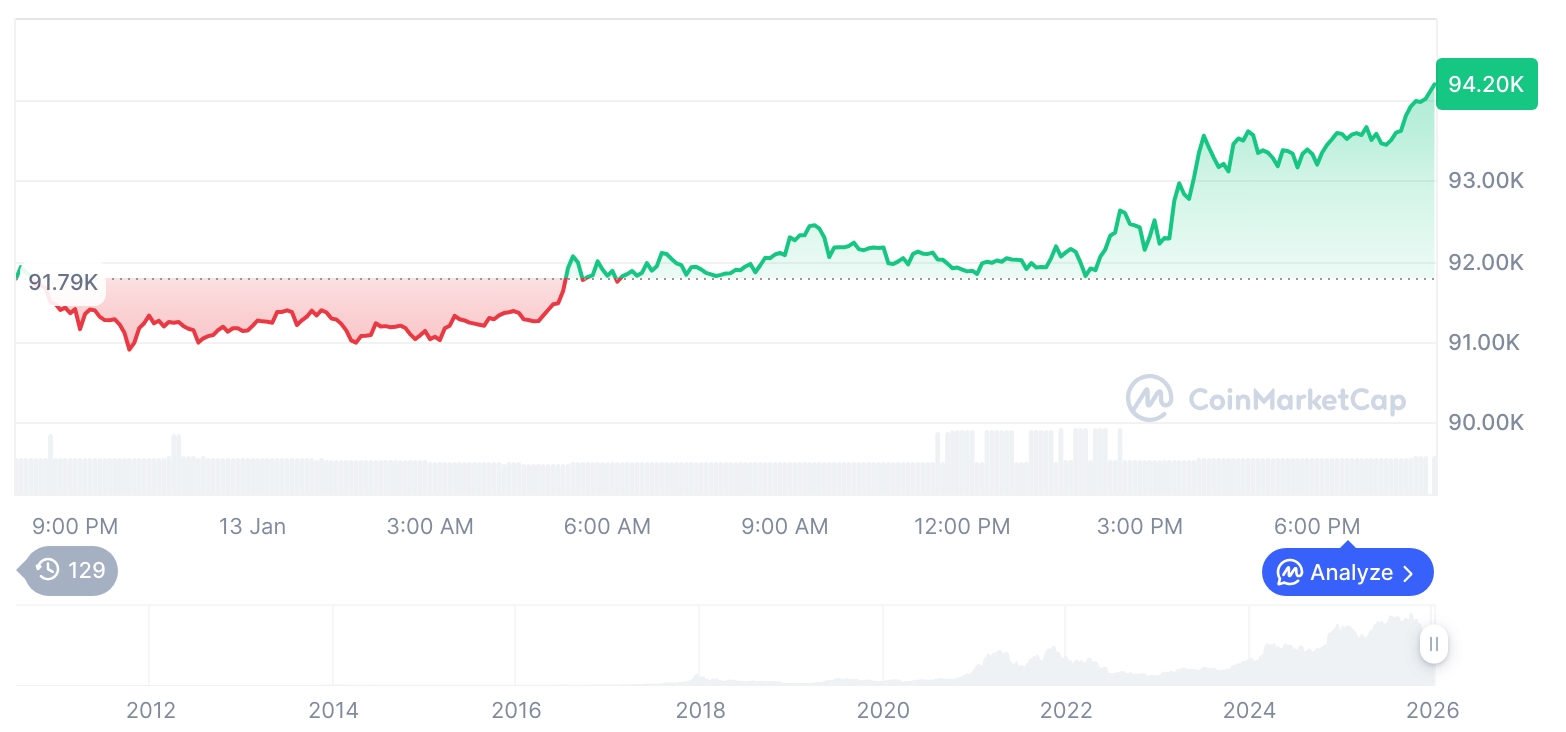
Task: Click the 2012 year on the overview timeline
Action: pyautogui.click(x=151, y=710)
